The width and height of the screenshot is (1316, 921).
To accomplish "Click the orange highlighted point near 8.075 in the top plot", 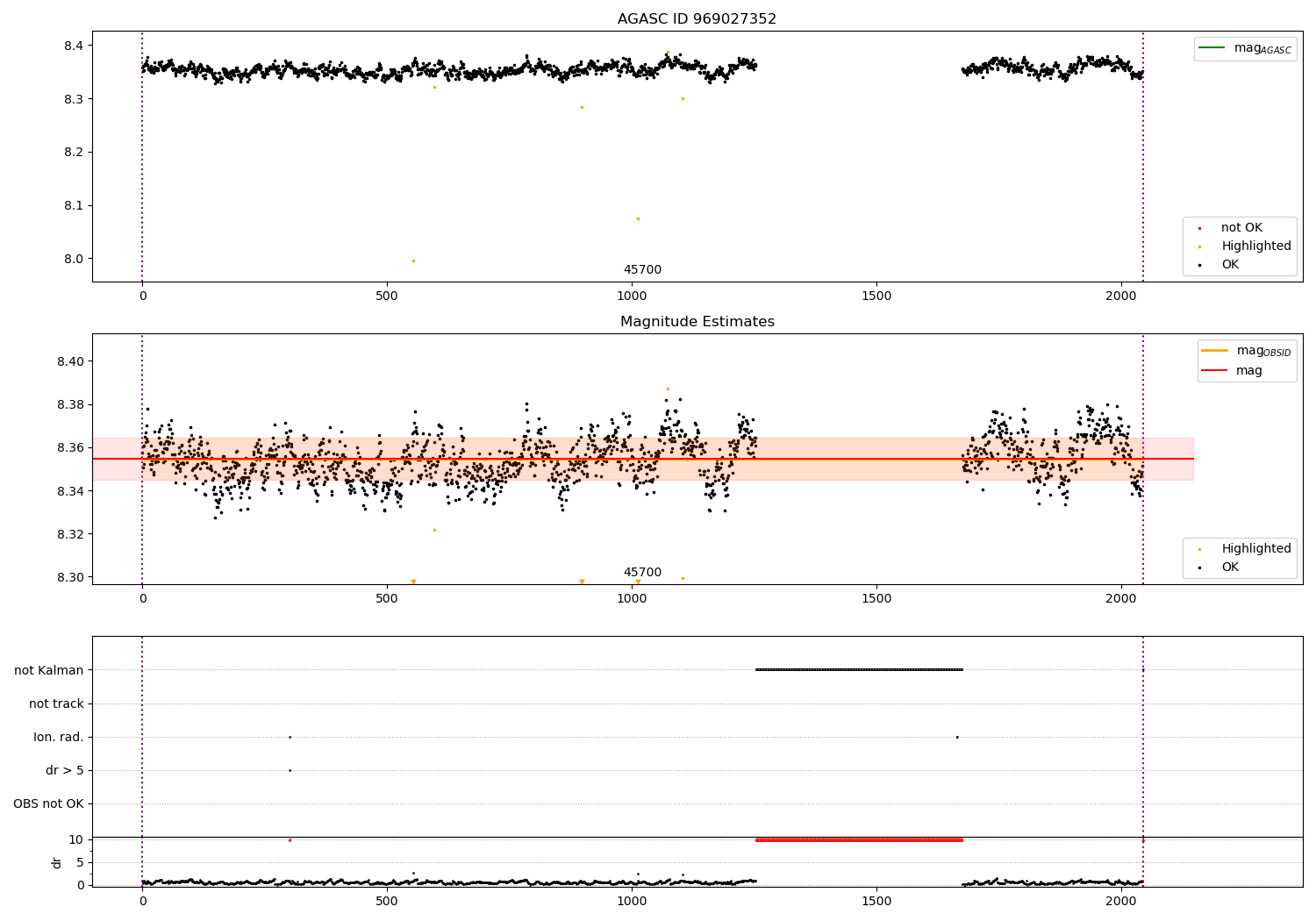I will pos(638,218).
